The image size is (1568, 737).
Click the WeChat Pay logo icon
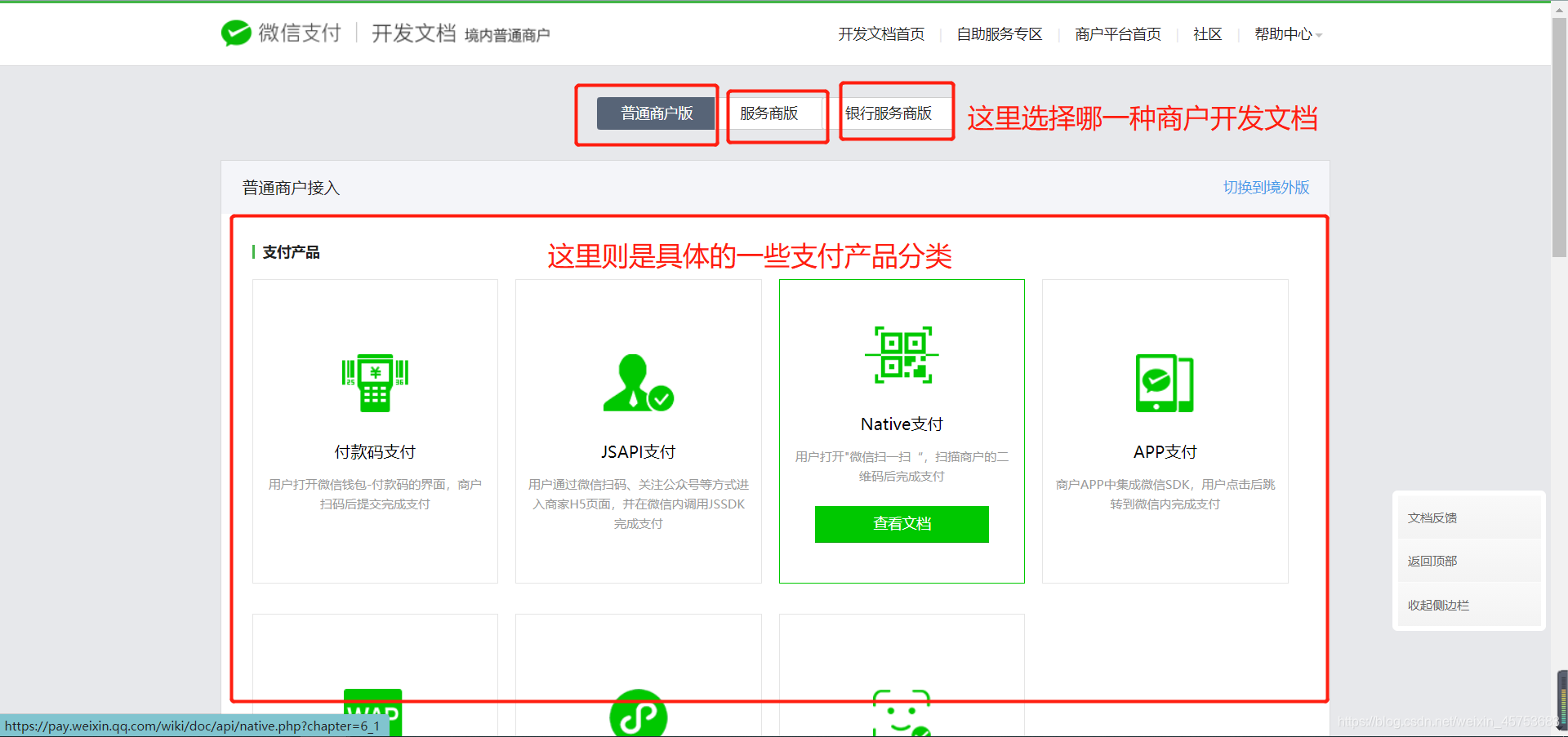(x=236, y=33)
